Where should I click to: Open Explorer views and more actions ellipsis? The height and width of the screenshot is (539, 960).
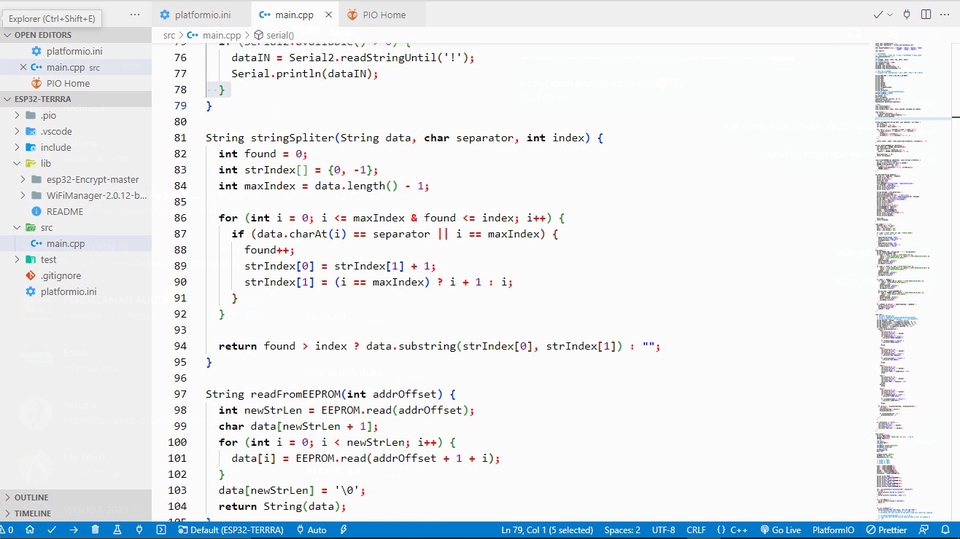click(135, 15)
